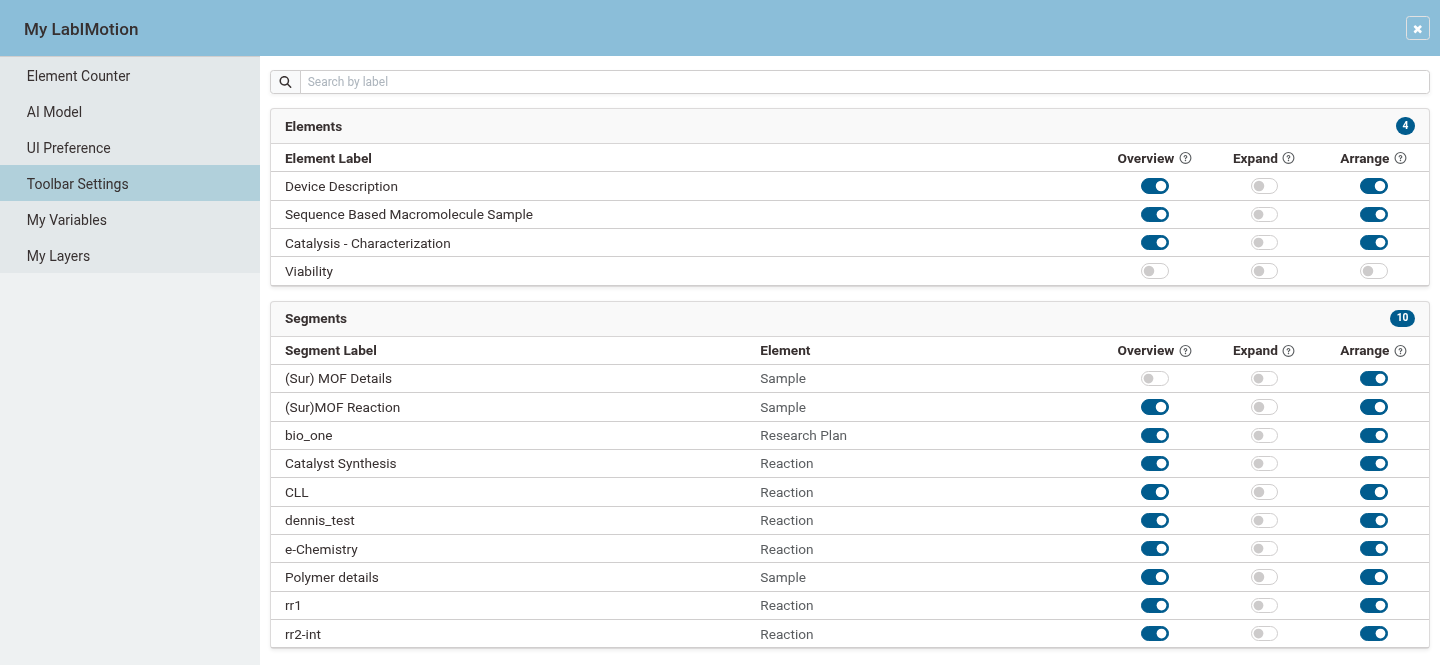Click the Arrange help icon in Elements header
This screenshot has width=1440, height=665.
[1400, 158]
